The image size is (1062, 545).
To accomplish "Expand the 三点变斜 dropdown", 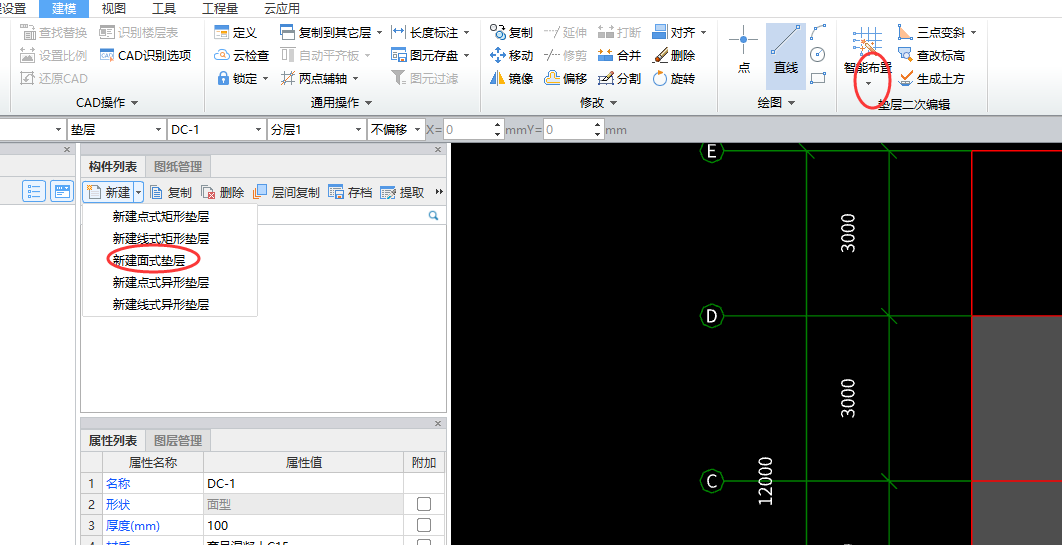I will click(973, 32).
